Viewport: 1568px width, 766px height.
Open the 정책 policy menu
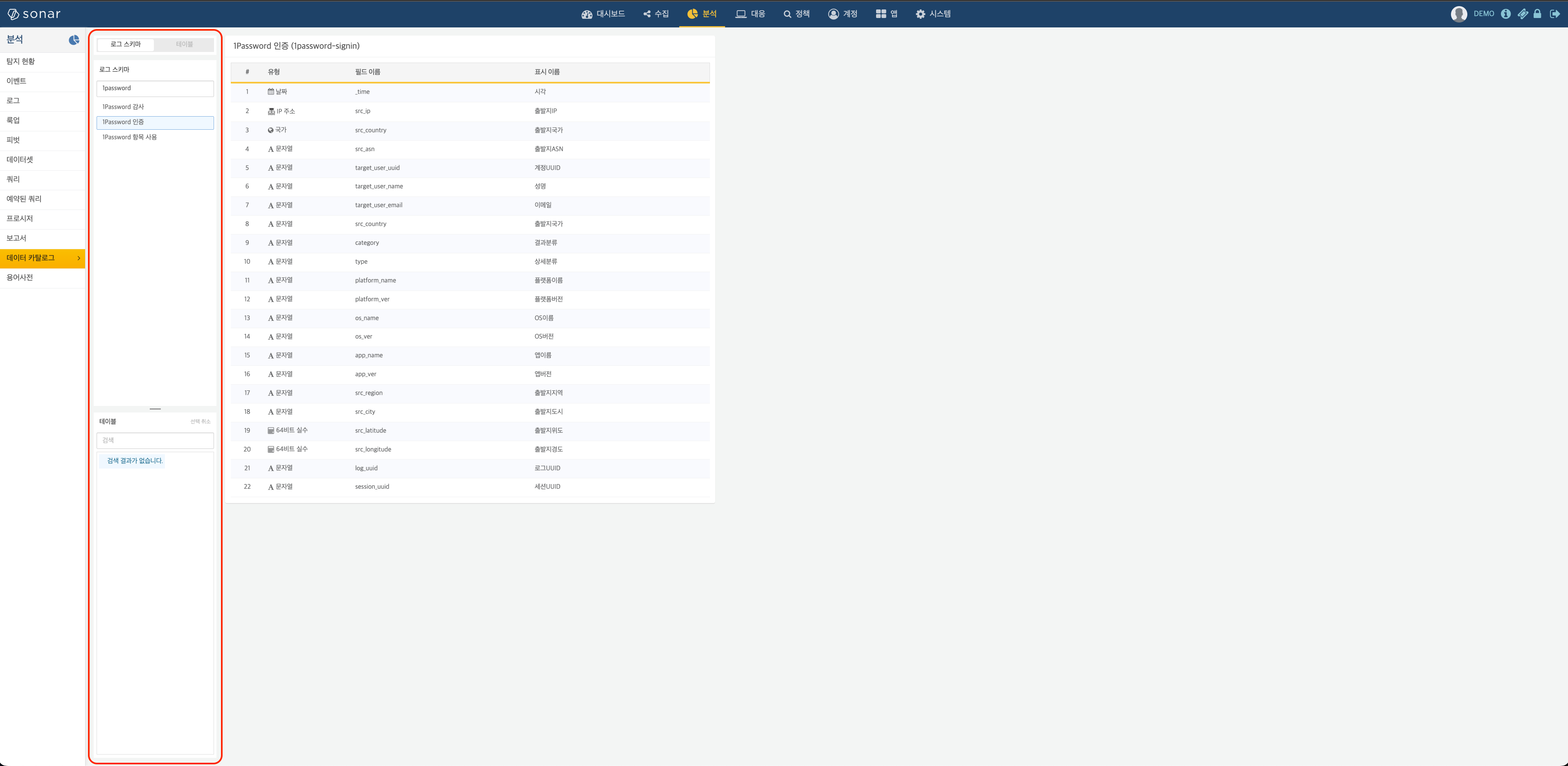click(x=796, y=14)
